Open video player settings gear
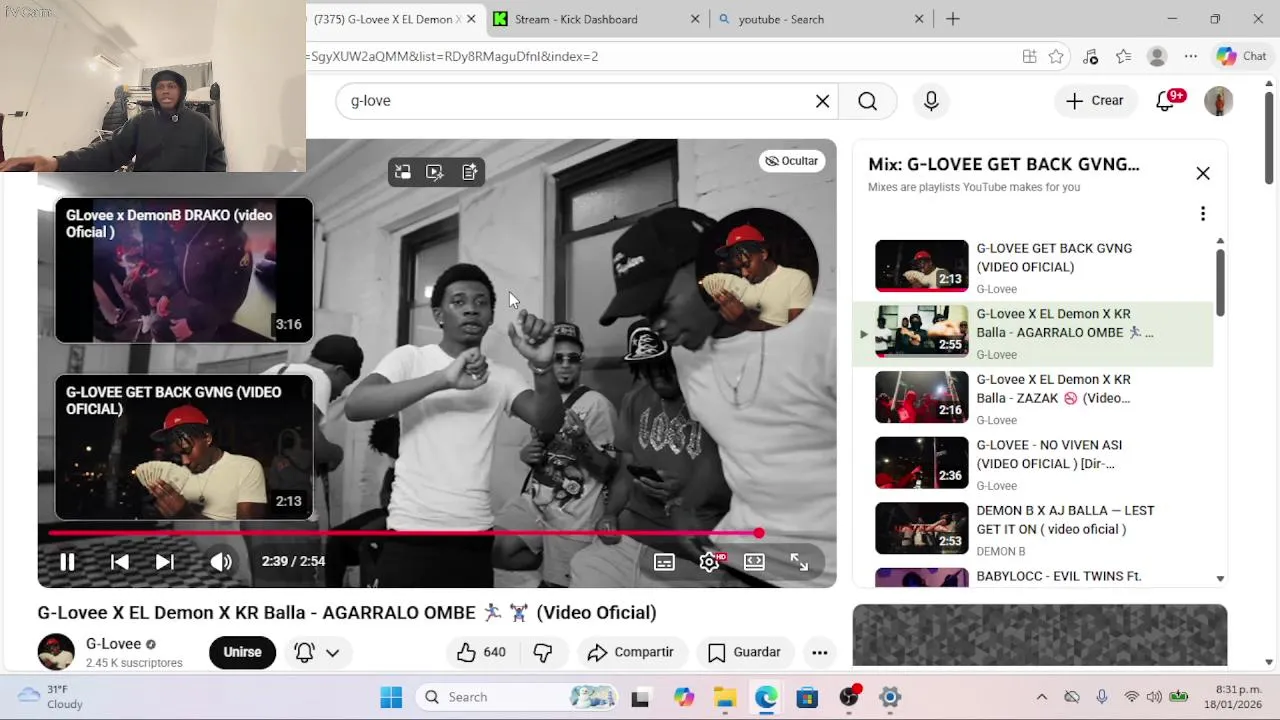This screenshot has width=1280, height=720. coord(710,562)
